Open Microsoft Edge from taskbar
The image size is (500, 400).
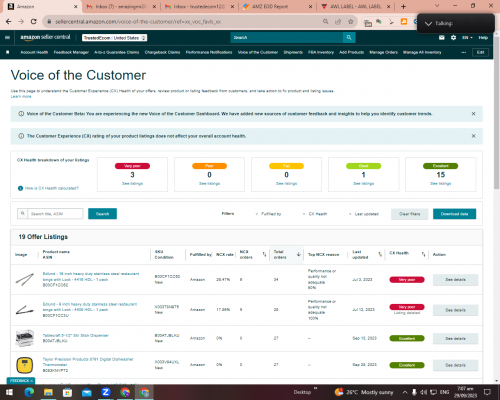[x=29, y=392]
